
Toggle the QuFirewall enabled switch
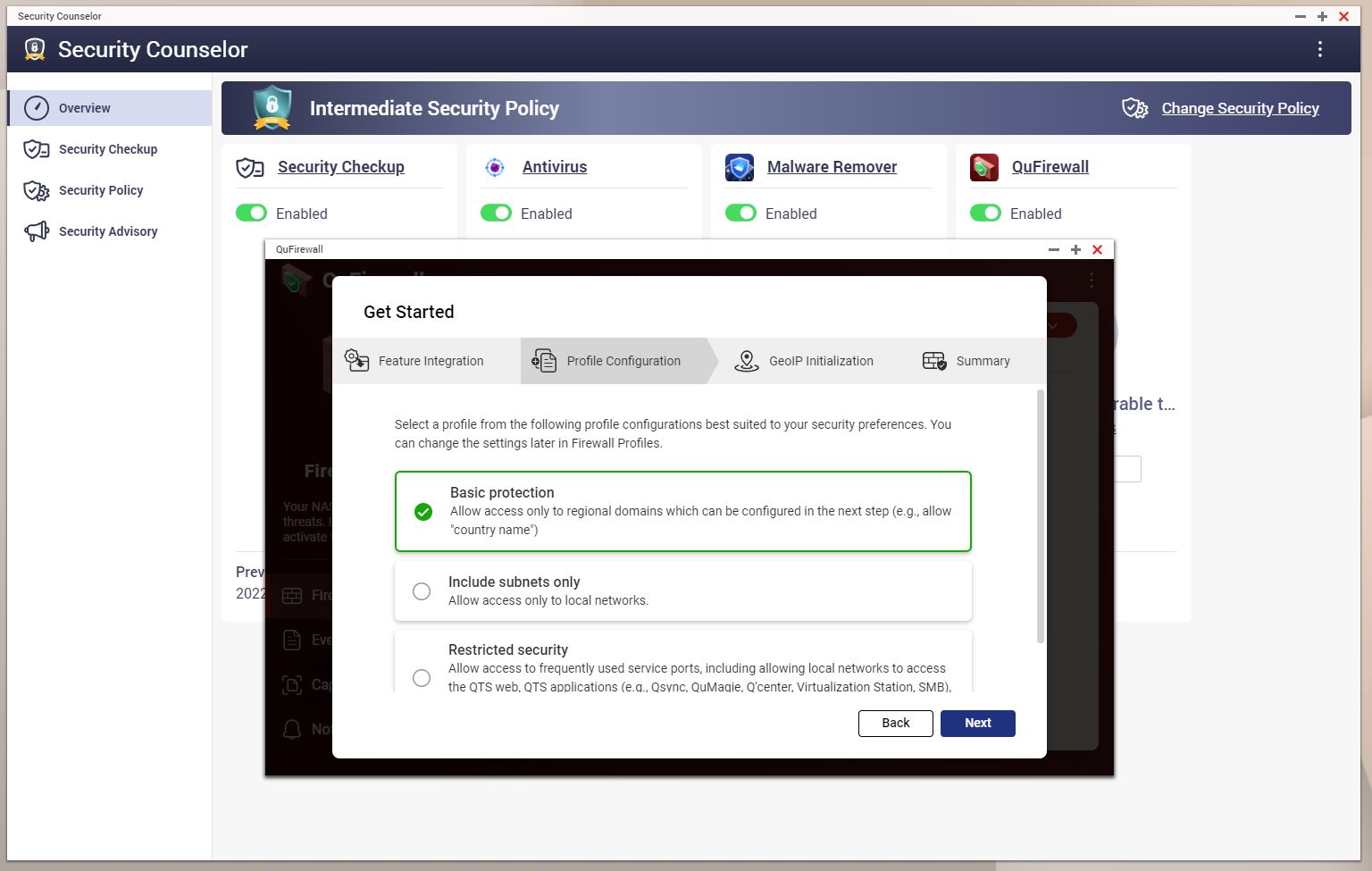tap(986, 213)
